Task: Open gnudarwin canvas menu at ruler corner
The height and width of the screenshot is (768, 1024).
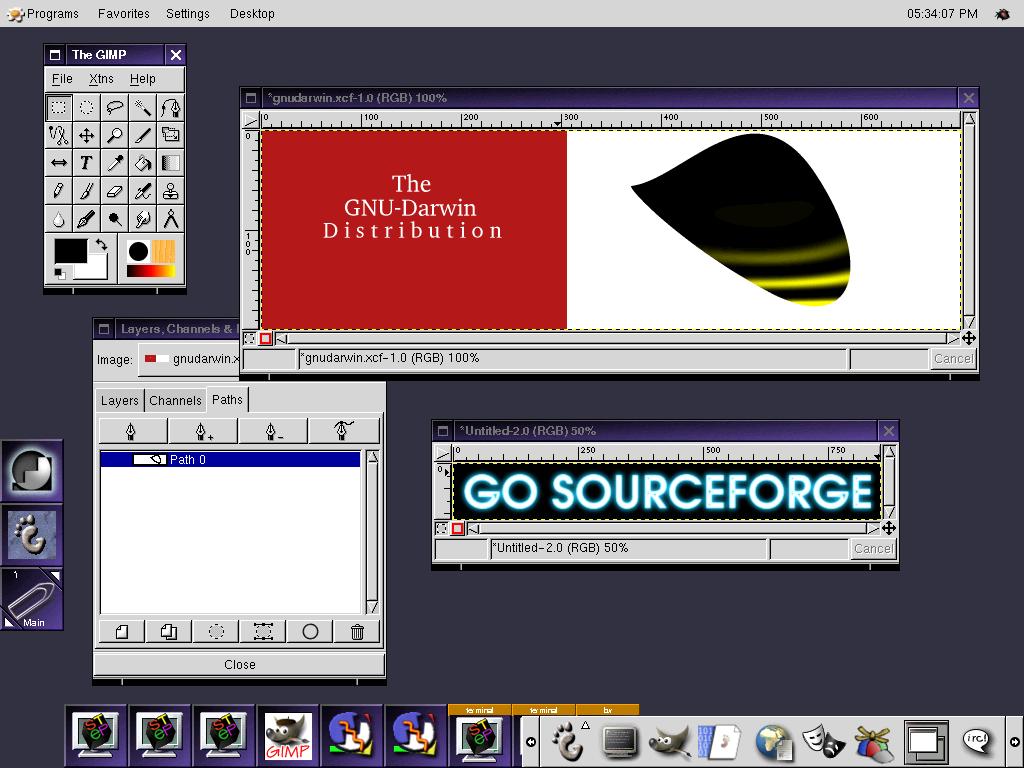Action: pyautogui.click(x=250, y=119)
